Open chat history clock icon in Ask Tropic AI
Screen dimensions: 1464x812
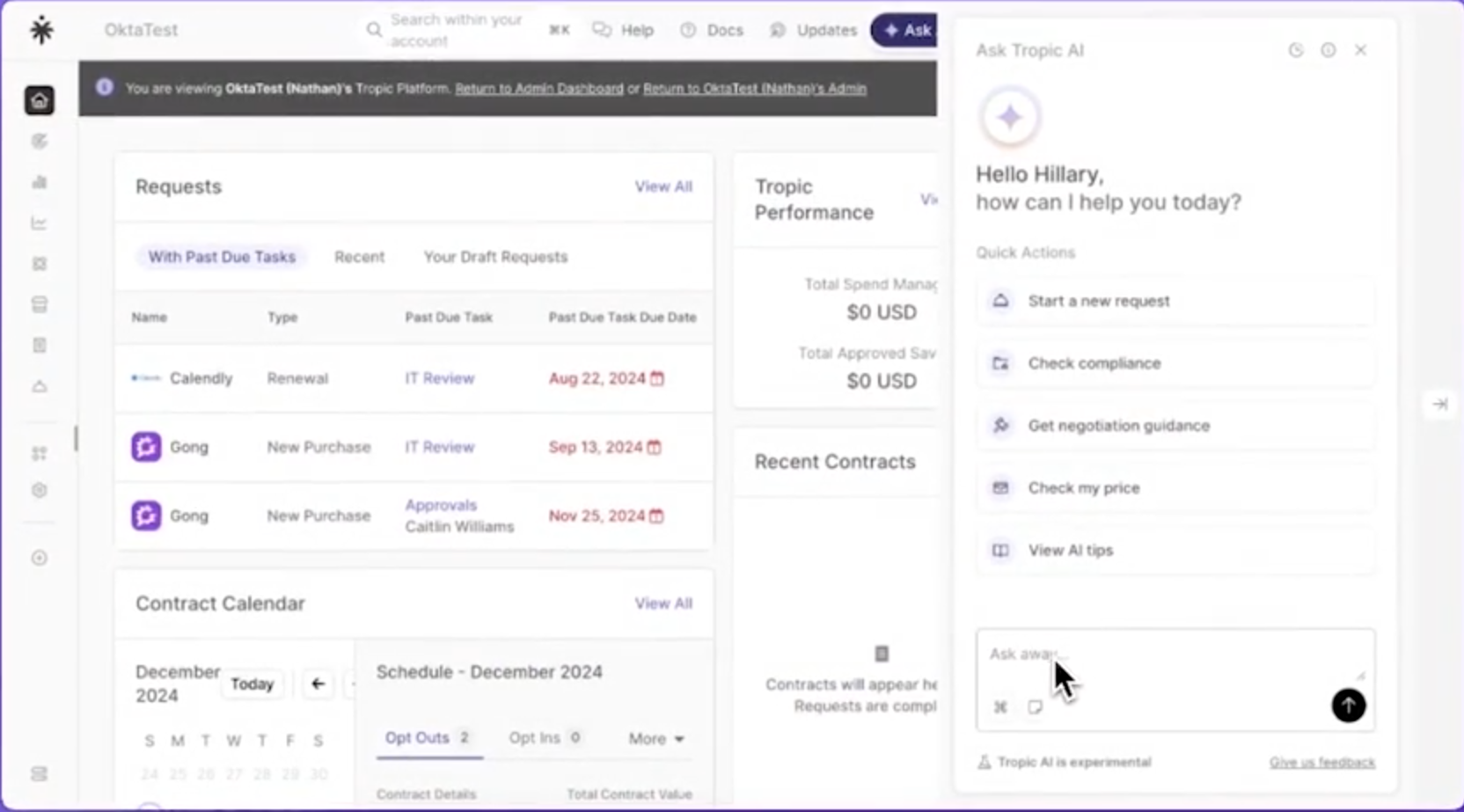(1296, 50)
